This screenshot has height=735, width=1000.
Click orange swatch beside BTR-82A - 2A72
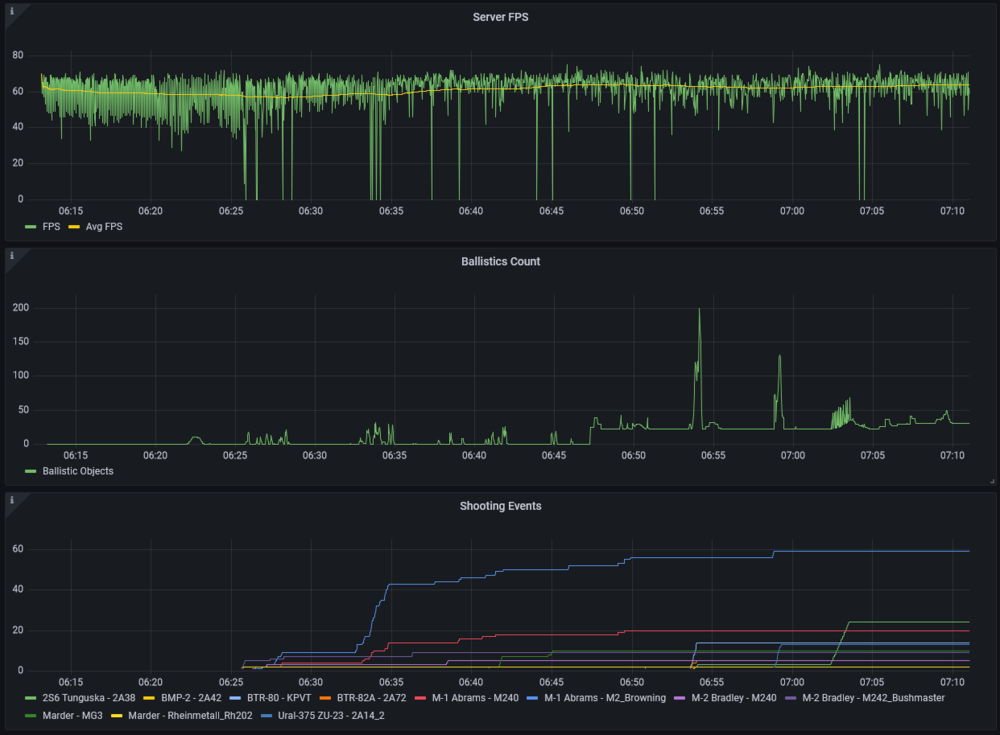pos(325,698)
